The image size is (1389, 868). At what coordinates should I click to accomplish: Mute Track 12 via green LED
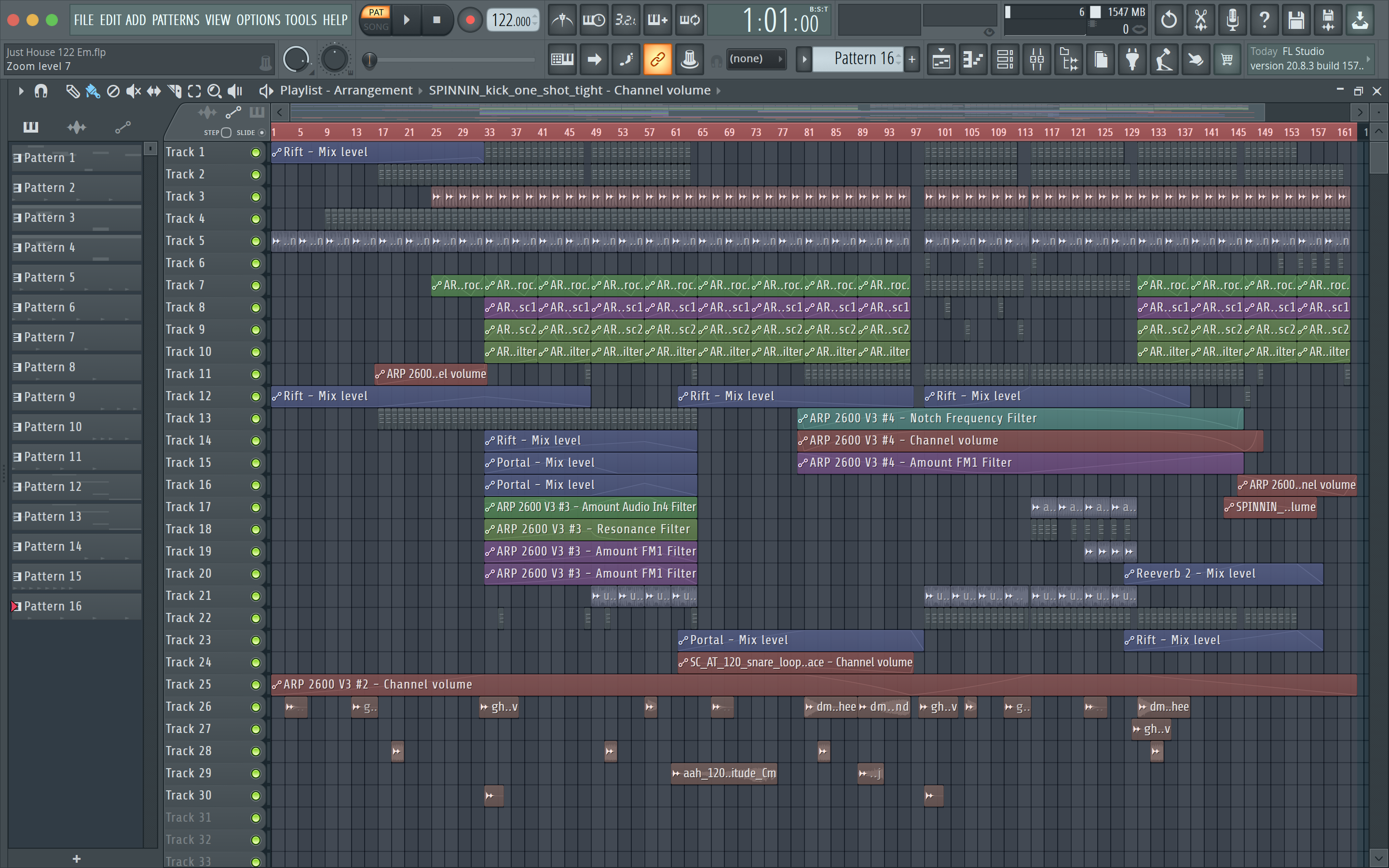point(256,397)
